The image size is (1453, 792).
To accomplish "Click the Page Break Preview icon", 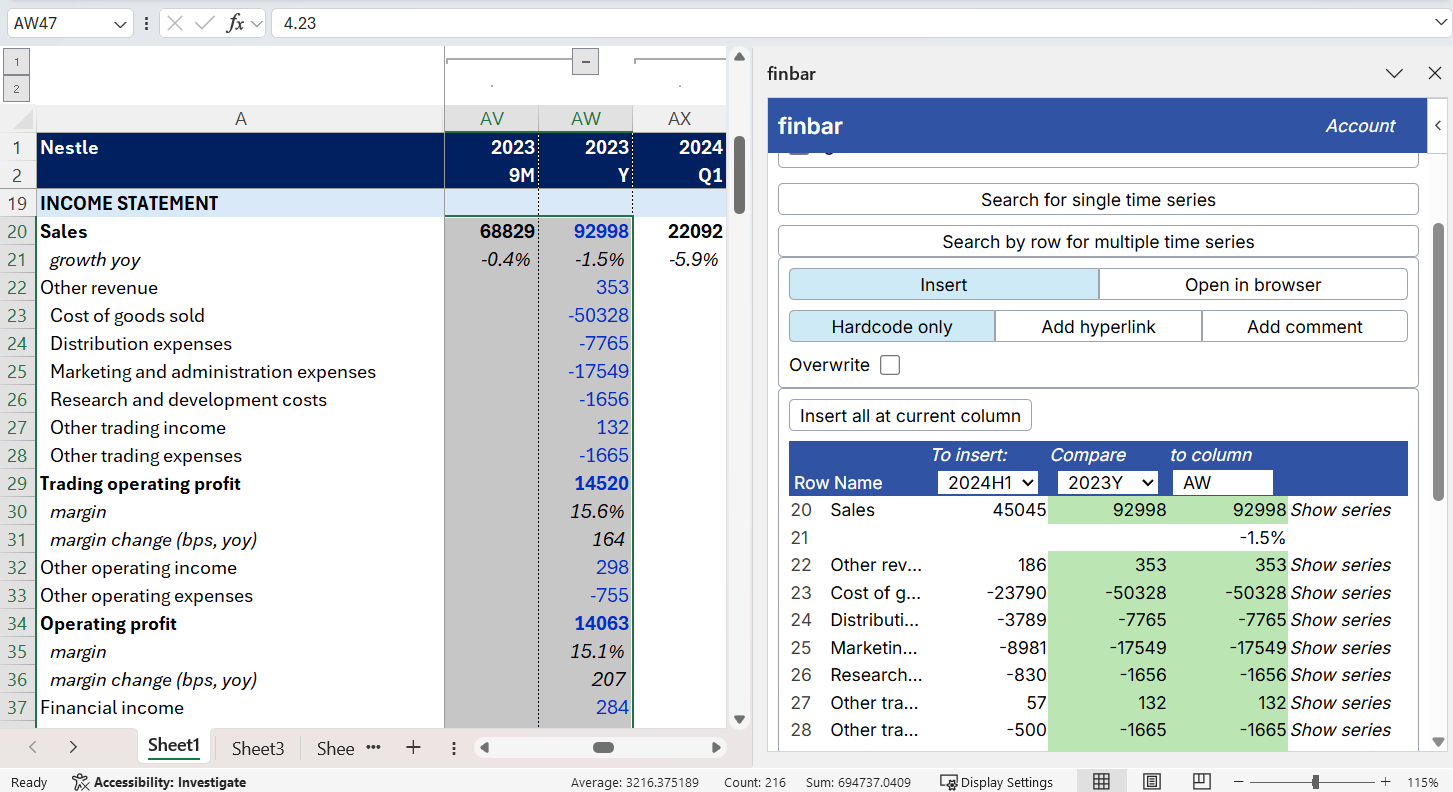I will [x=1201, y=781].
